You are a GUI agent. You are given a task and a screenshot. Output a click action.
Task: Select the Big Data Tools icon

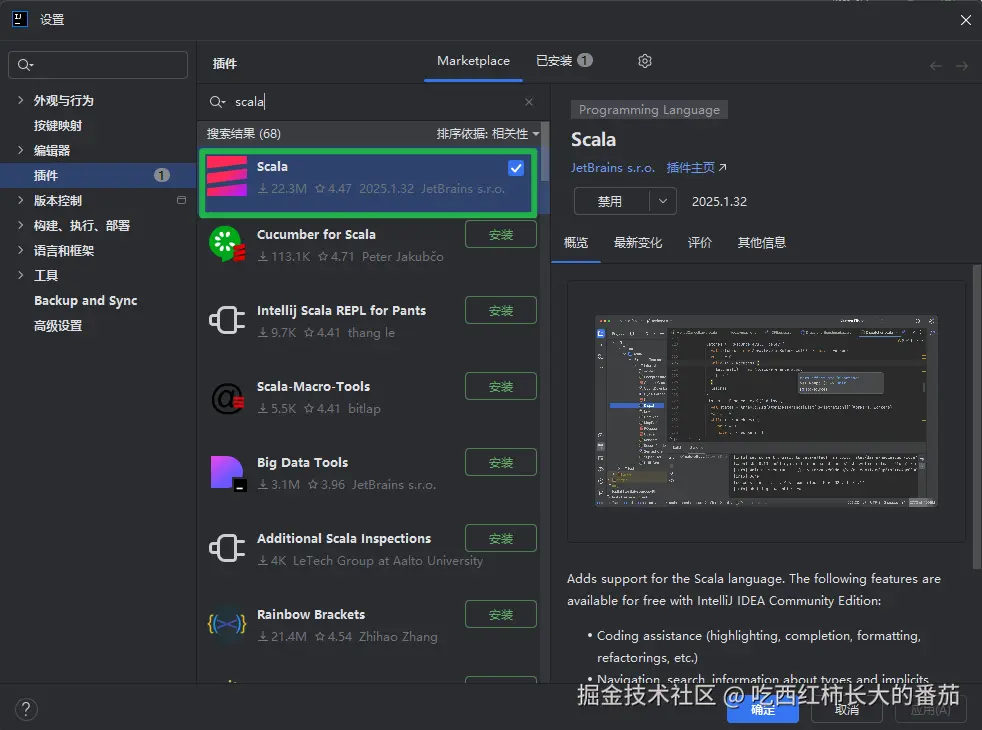click(228, 473)
